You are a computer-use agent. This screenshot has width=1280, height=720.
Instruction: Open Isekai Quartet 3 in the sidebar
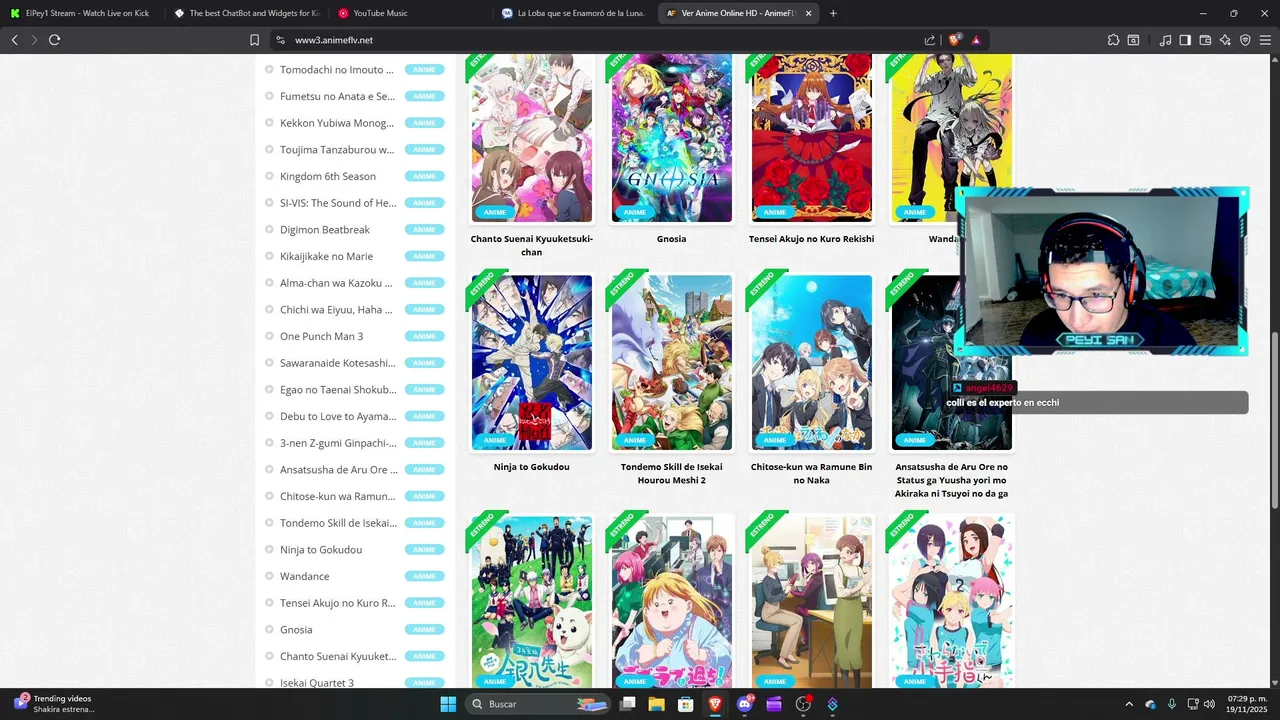pos(317,683)
